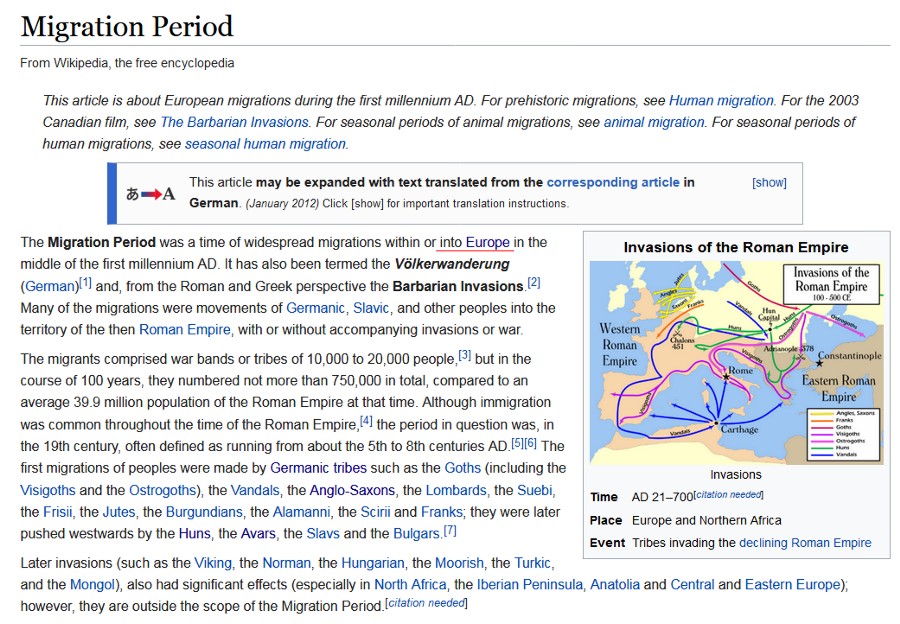The width and height of the screenshot is (900, 624).
Task: Expand translation instructions with [show]
Action: pos(769,183)
